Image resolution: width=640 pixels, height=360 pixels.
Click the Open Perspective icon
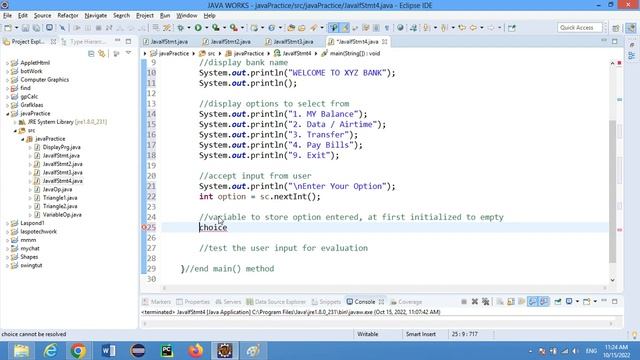[616, 28]
